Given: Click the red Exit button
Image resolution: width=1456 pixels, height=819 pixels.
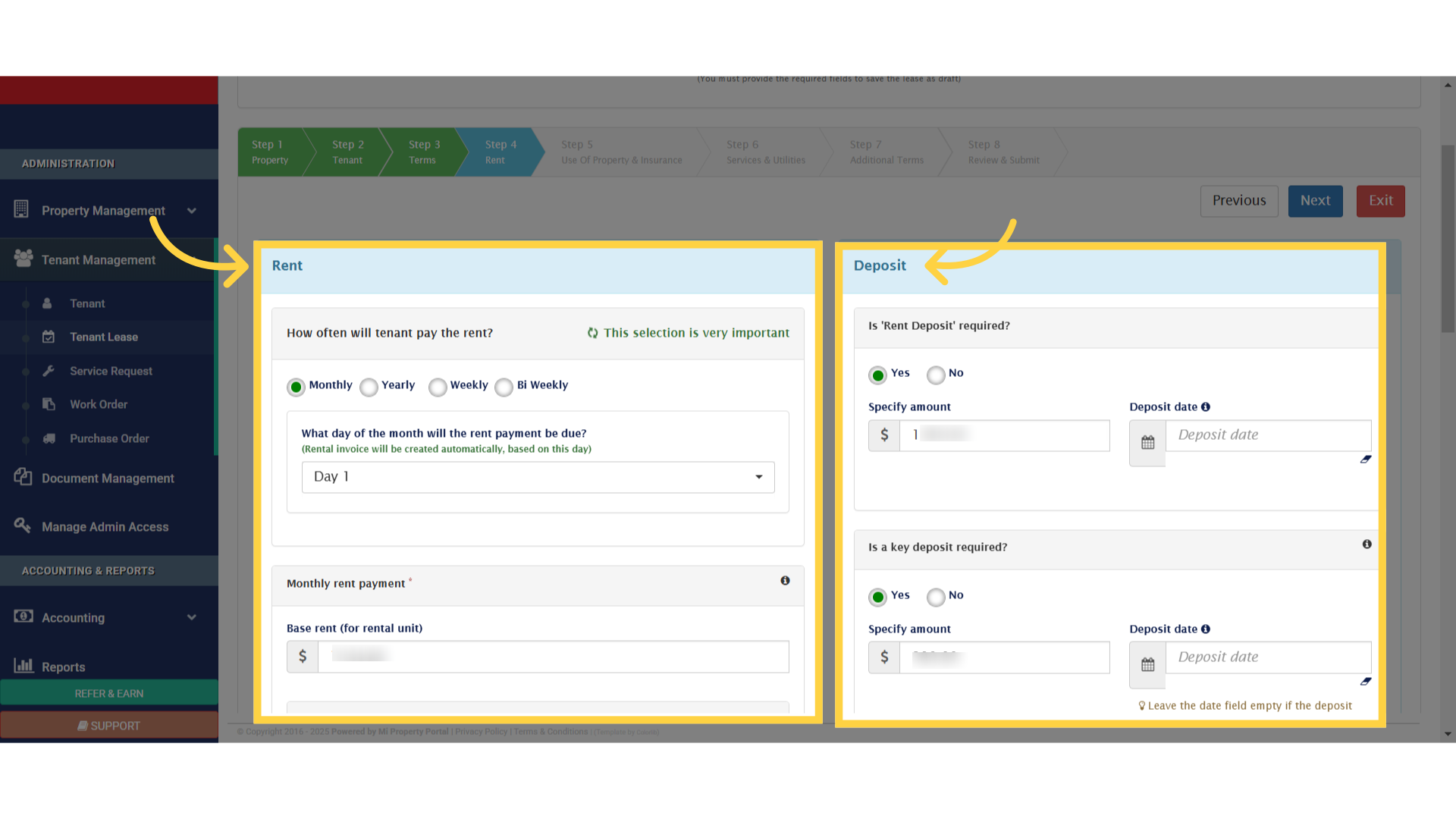Looking at the screenshot, I should click(1381, 201).
